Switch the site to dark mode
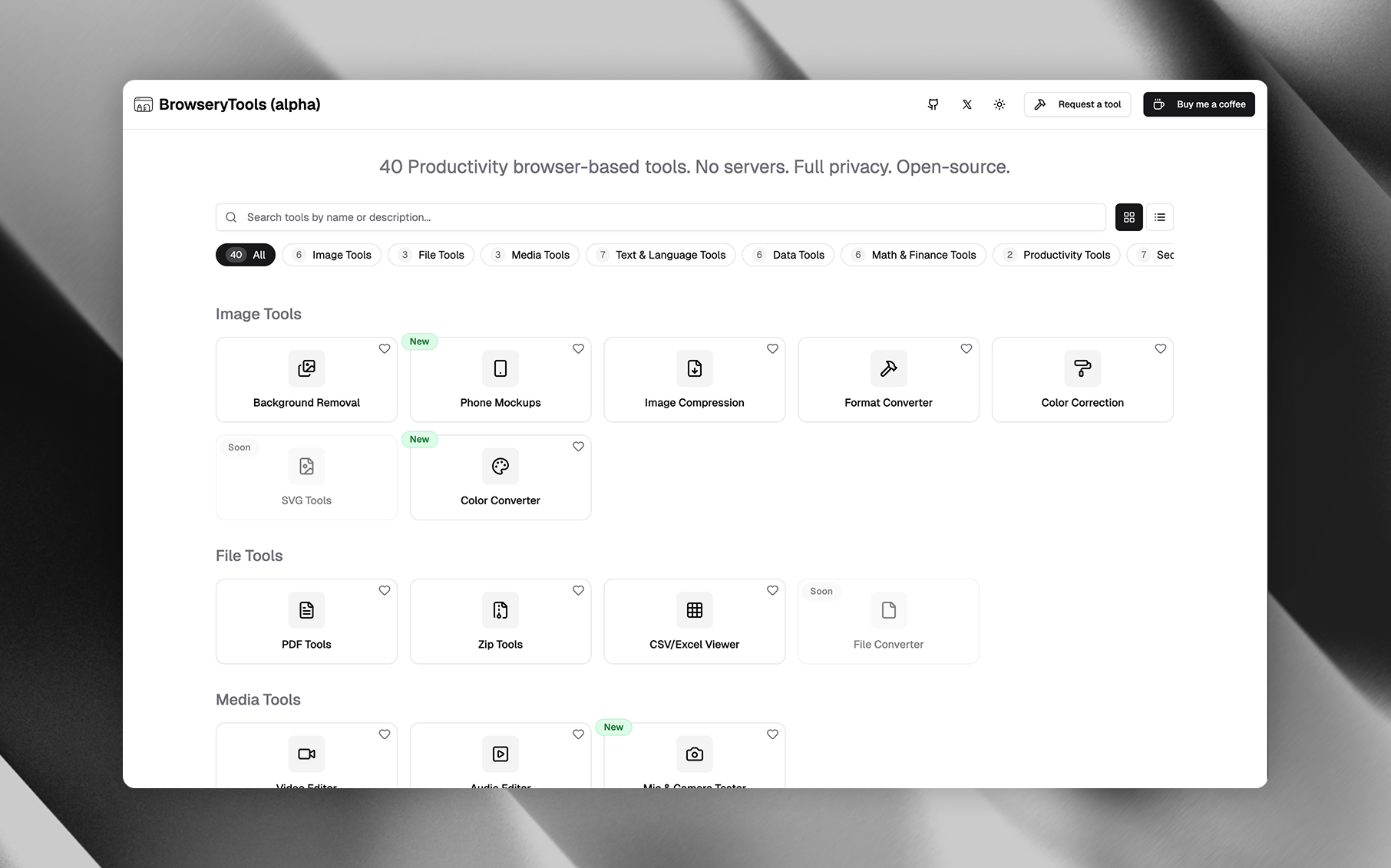1391x868 pixels. tap(999, 104)
